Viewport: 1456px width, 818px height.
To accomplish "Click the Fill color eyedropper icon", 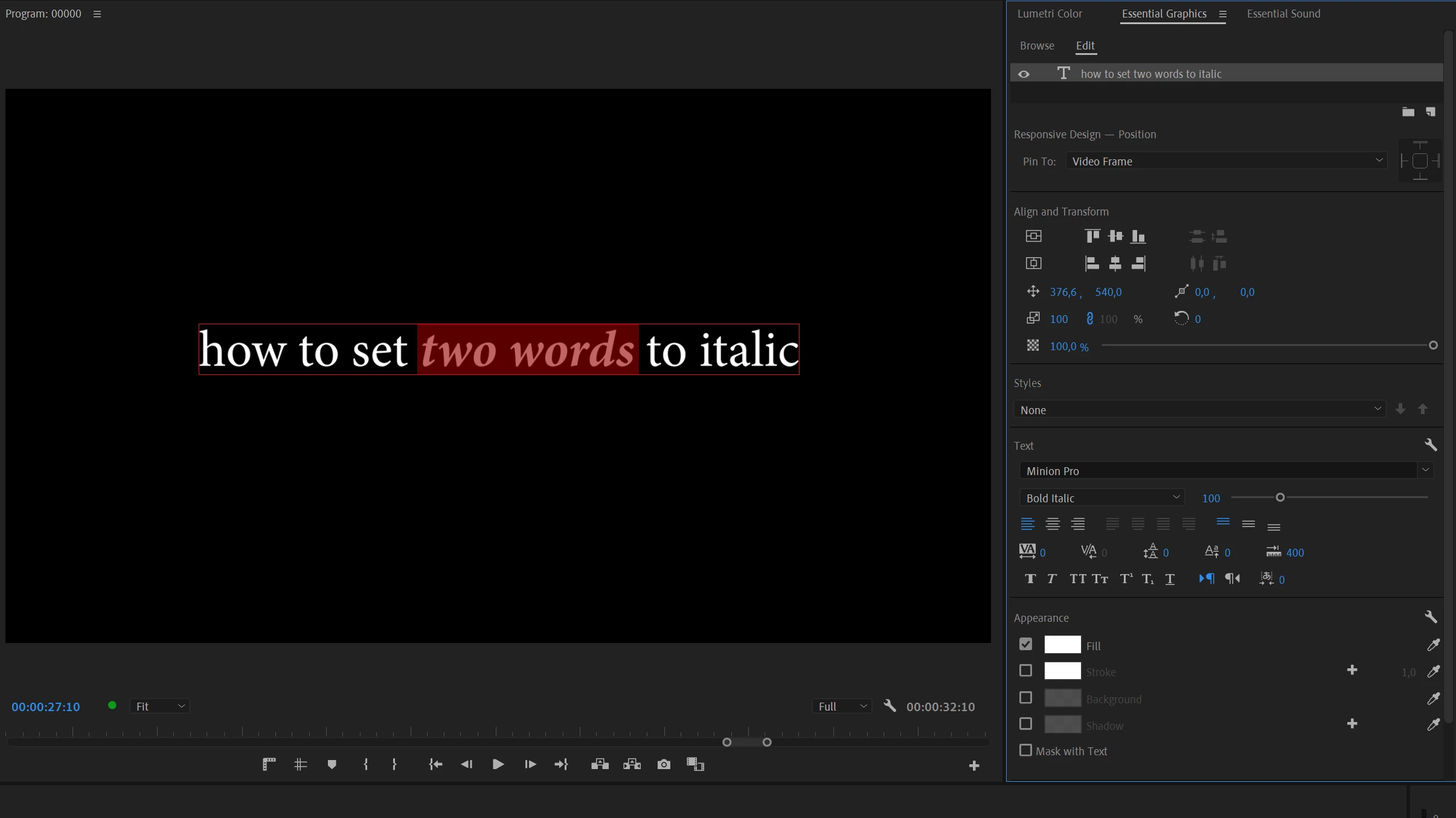I will point(1433,645).
